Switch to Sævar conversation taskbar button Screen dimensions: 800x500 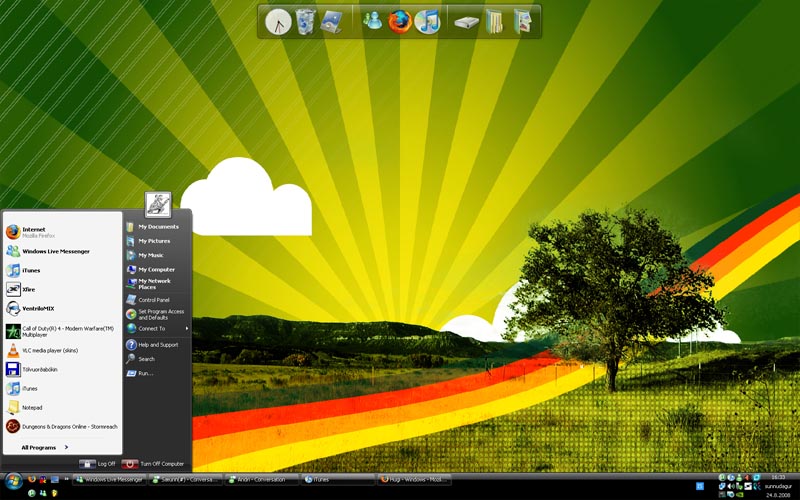click(x=186, y=480)
